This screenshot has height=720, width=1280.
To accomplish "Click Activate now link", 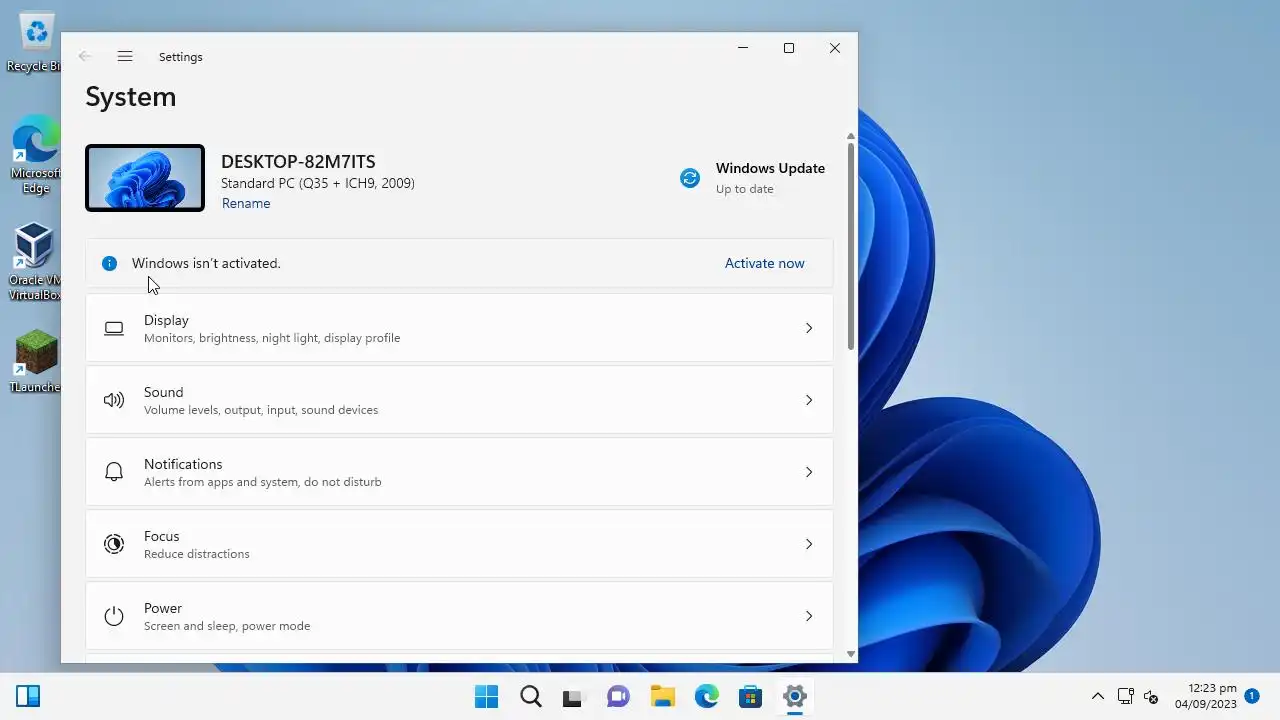I will [x=764, y=263].
